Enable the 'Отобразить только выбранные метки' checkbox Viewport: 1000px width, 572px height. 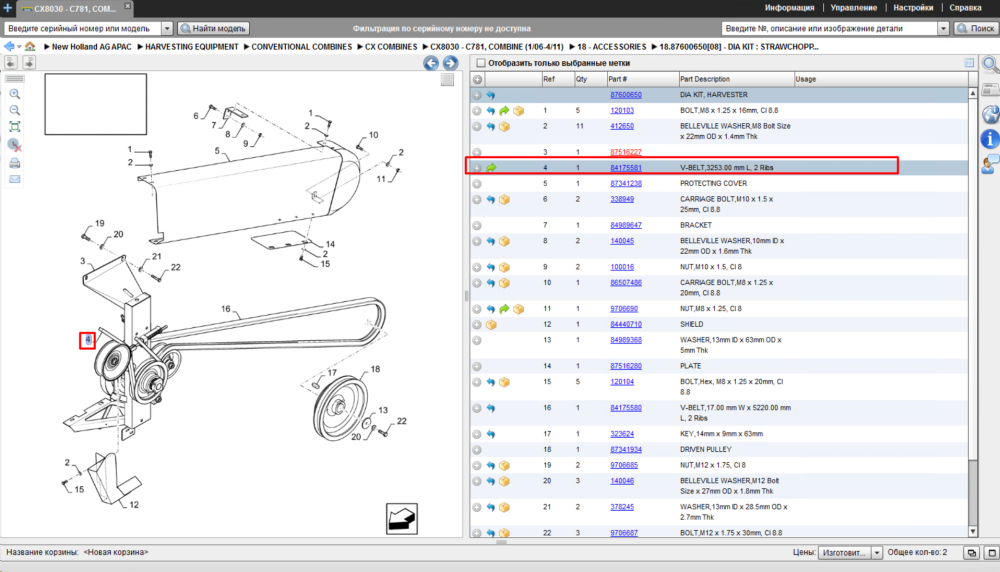pos(481,63)
